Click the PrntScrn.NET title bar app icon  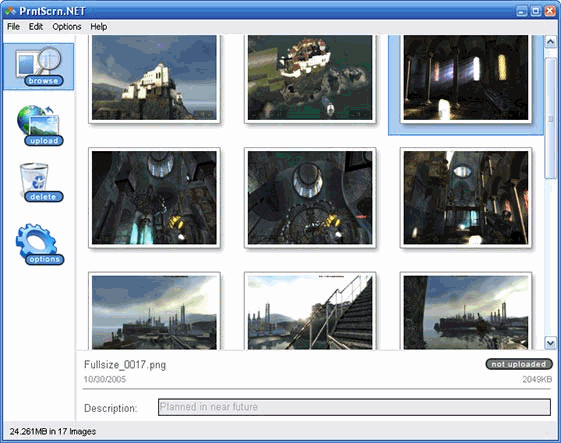pyautogui.click(x=10, y=11)
